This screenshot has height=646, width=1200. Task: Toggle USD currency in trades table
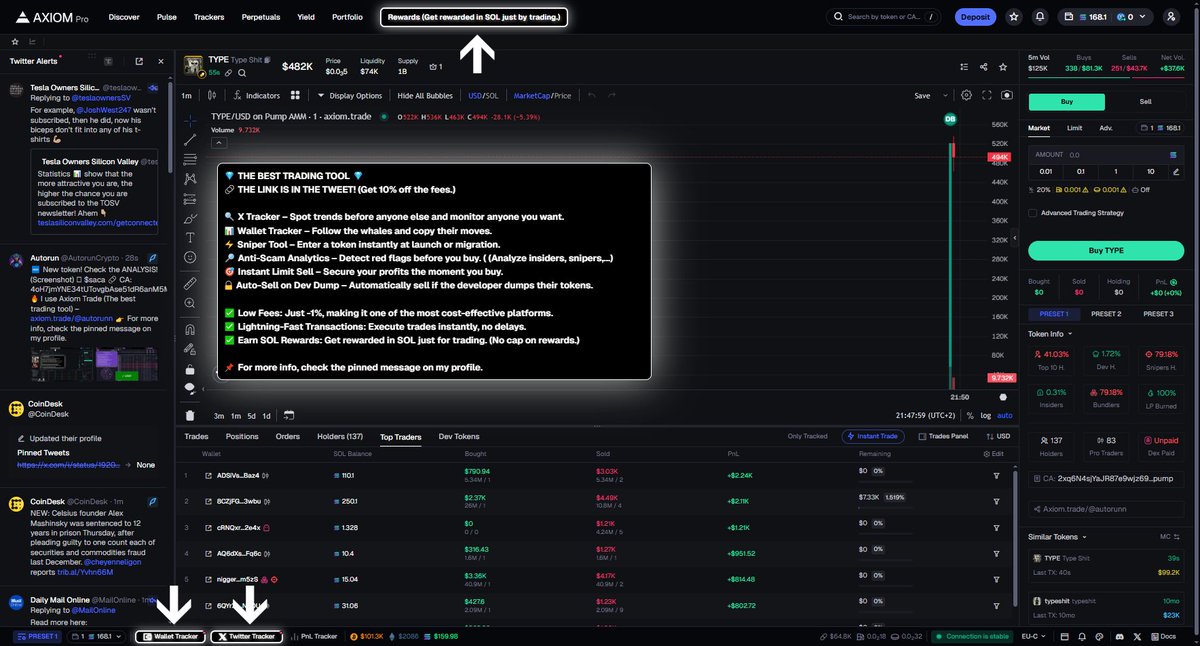998,436
